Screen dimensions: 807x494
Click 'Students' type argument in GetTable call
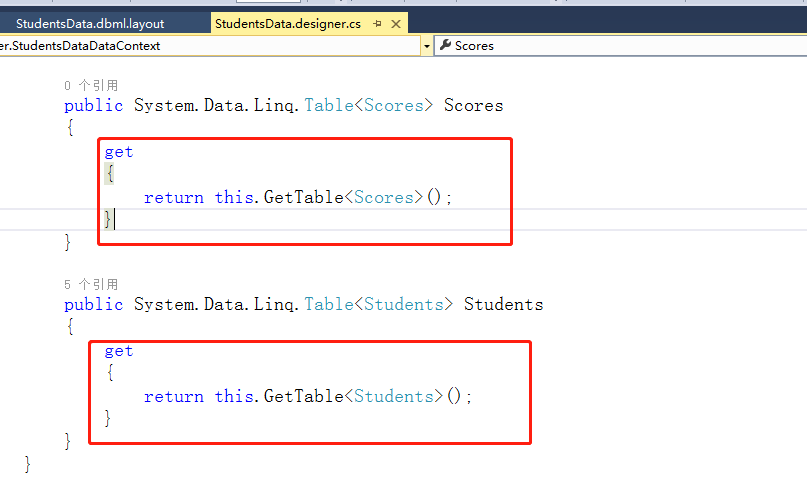click(394, 397)
